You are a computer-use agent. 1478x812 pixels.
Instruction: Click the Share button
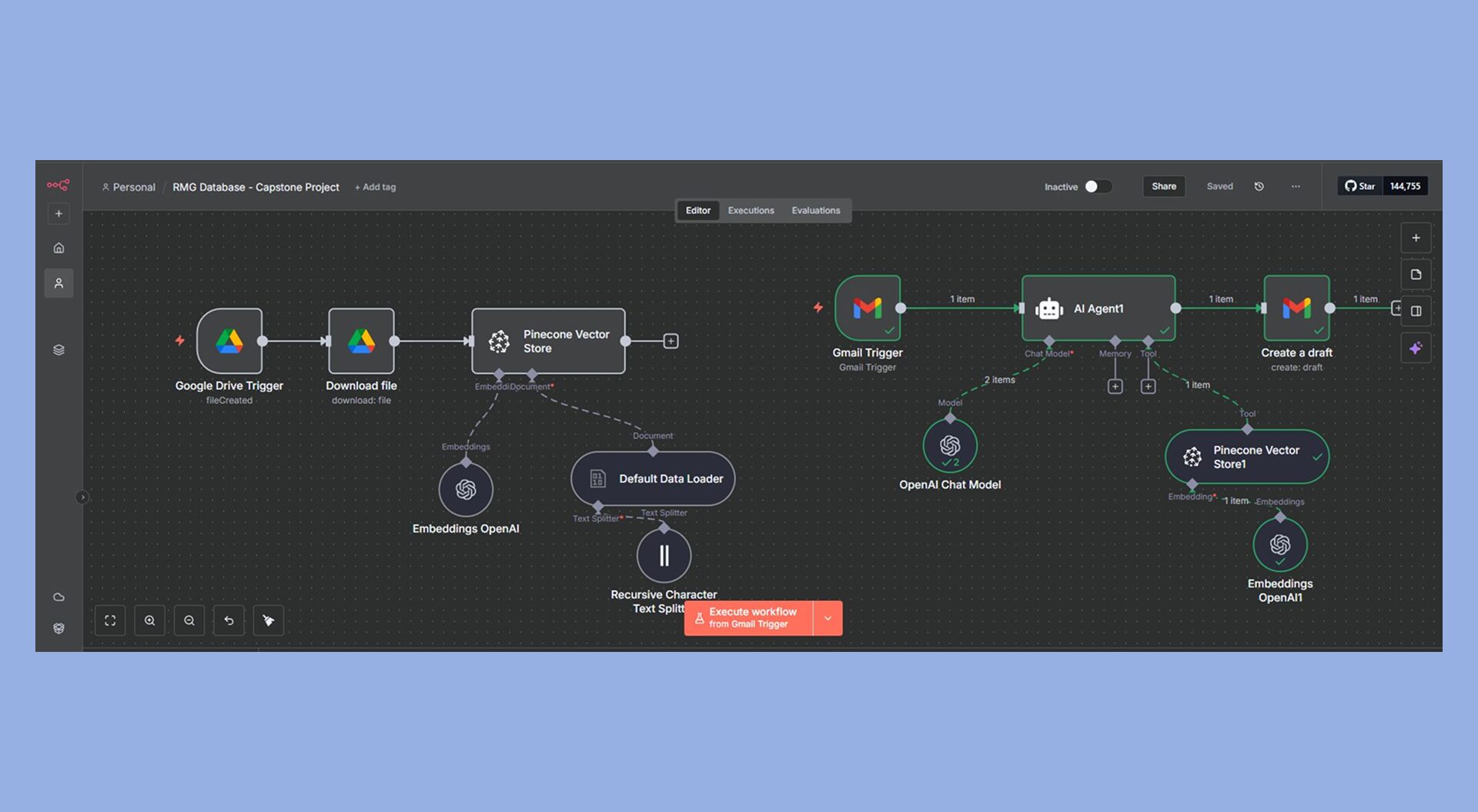pyautogui.click(x=1163, y=186)
